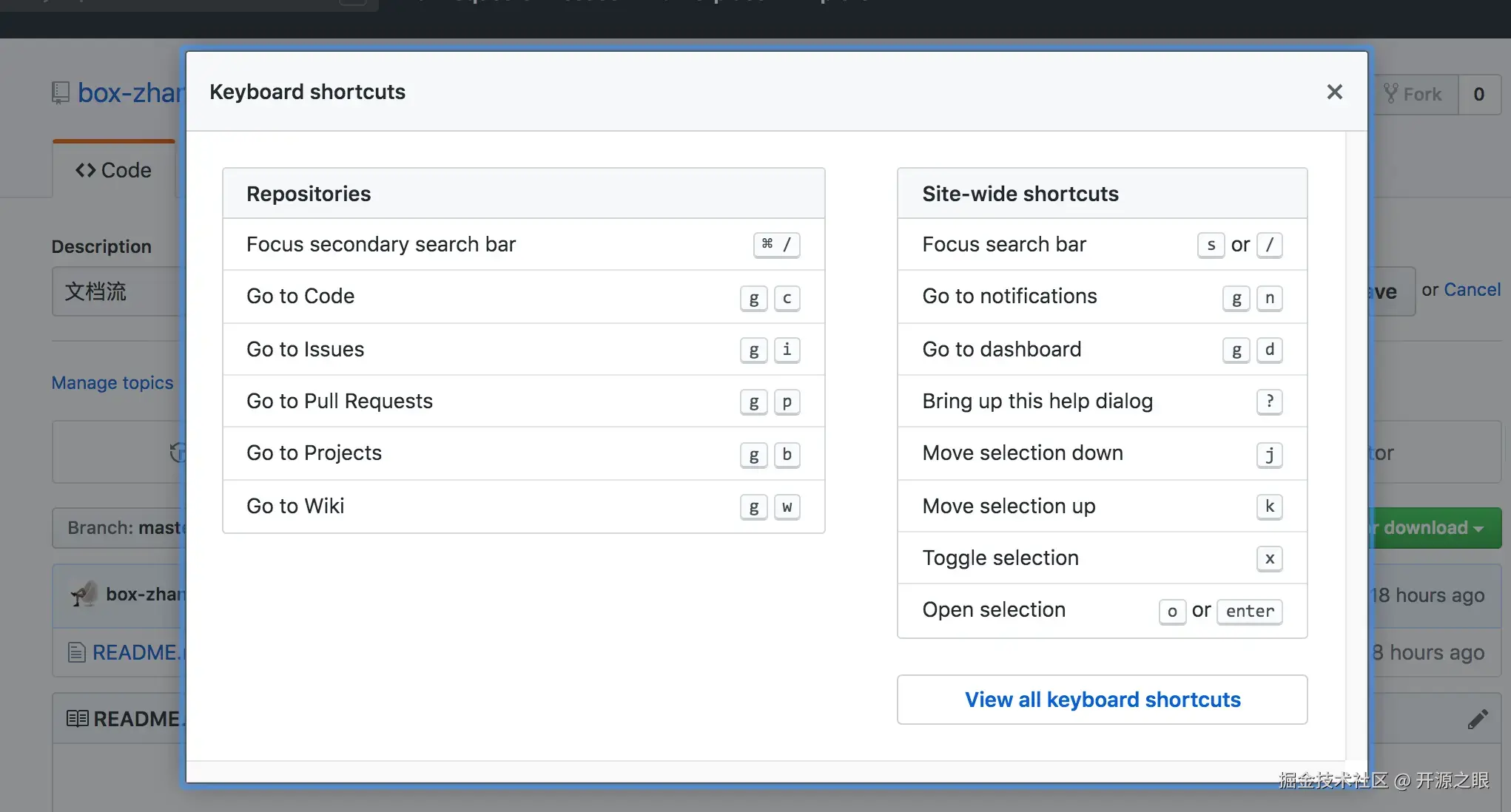Expand the green download dropdown
This screenshot has width=1511, height=812.
click(x=1434, y=527)
